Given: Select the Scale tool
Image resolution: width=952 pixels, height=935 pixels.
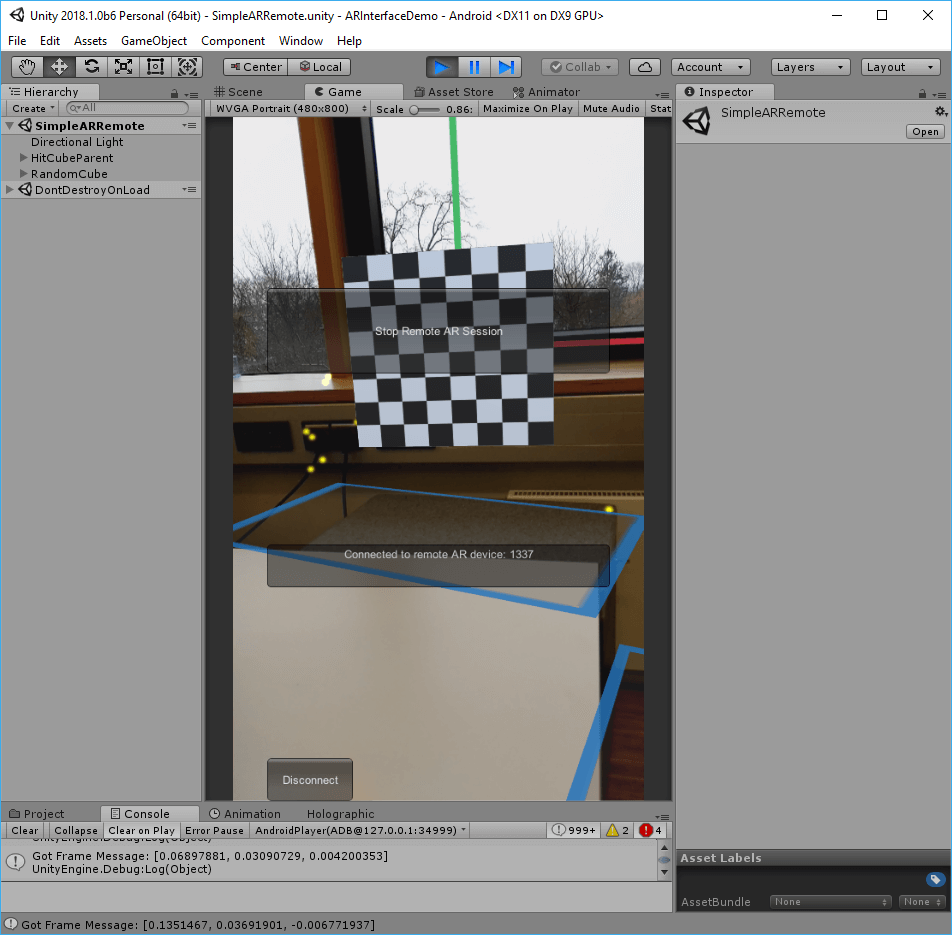Looking at the screenshot, I should point(123,67).
